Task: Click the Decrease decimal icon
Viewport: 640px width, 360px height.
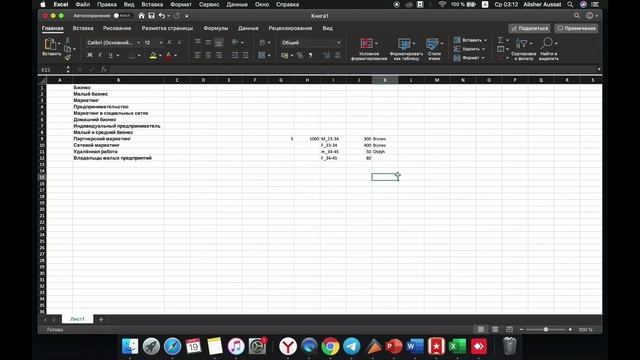Action: (x=337, y=55)
